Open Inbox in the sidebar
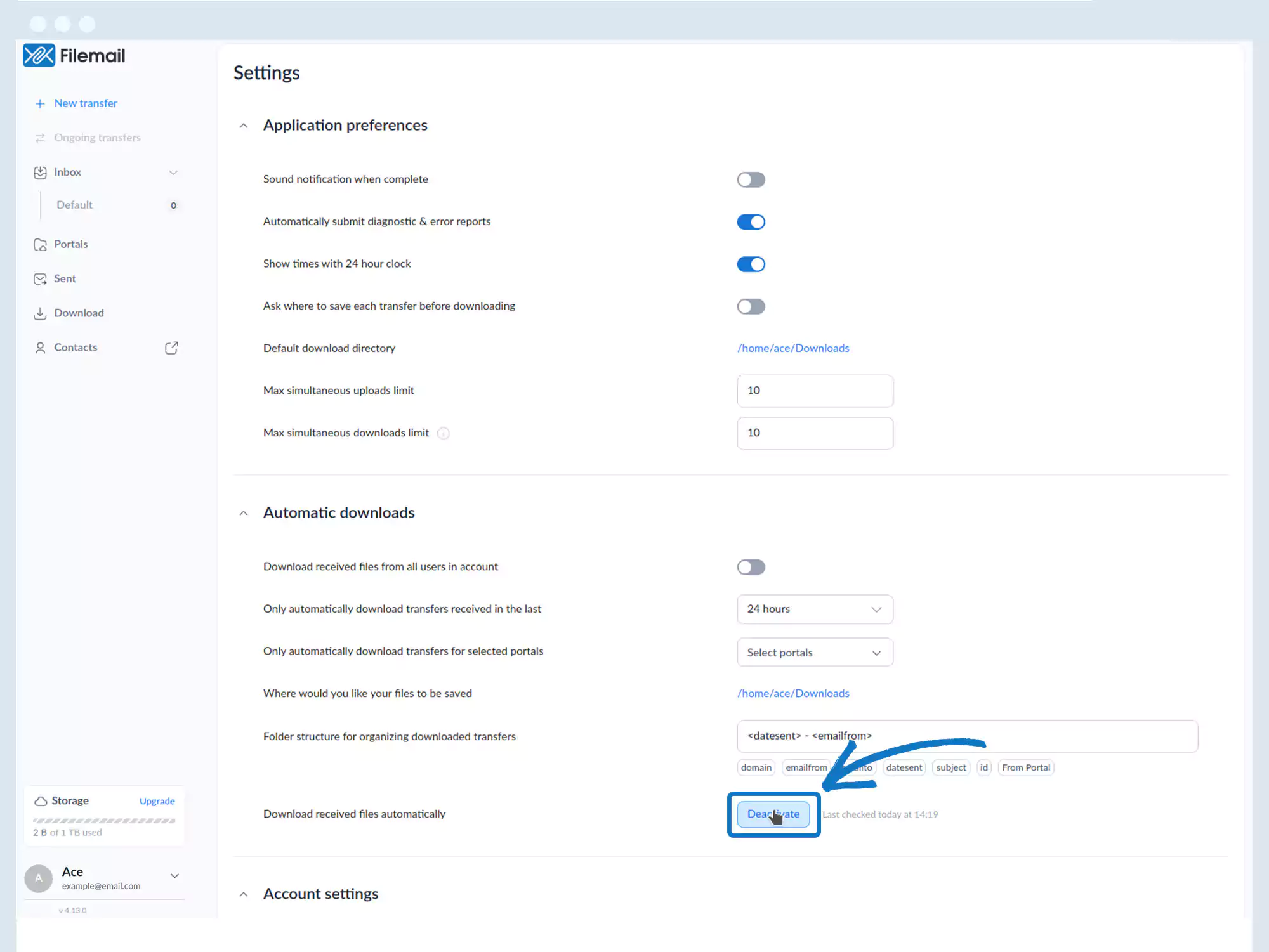1269x952 pixels. tap(68, 172)
